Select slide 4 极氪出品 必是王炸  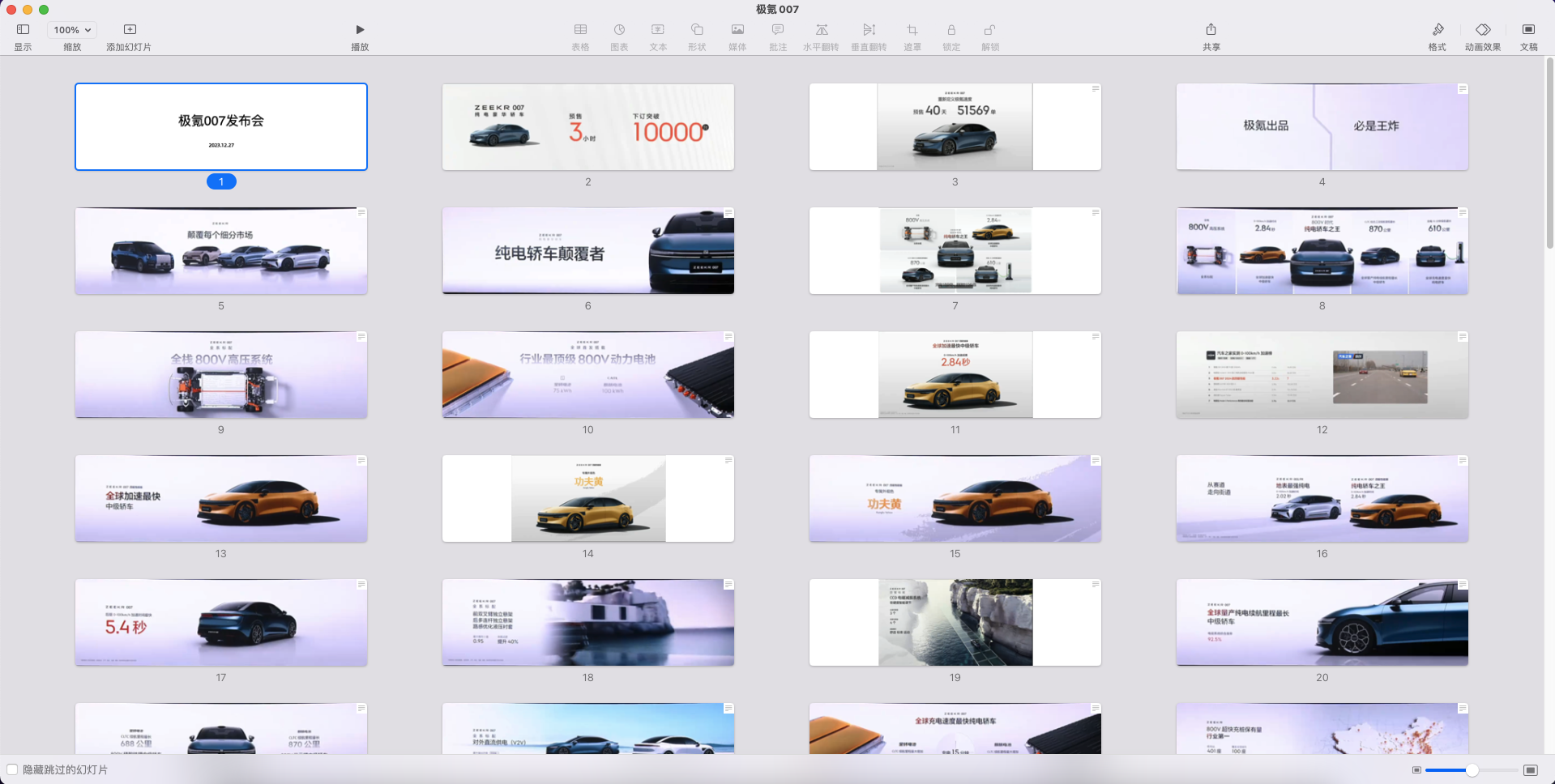click(1322, 126)
